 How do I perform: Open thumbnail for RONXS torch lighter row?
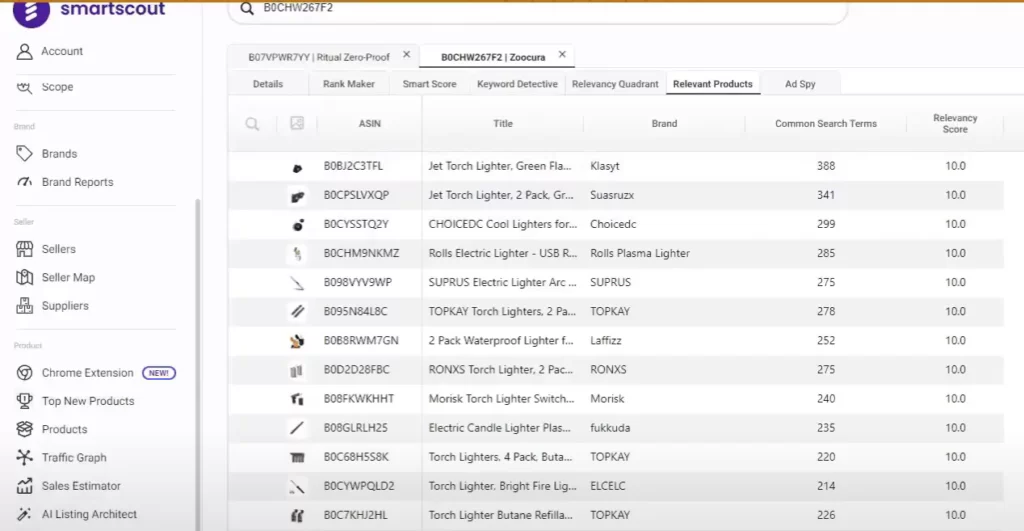coord(297,370)
